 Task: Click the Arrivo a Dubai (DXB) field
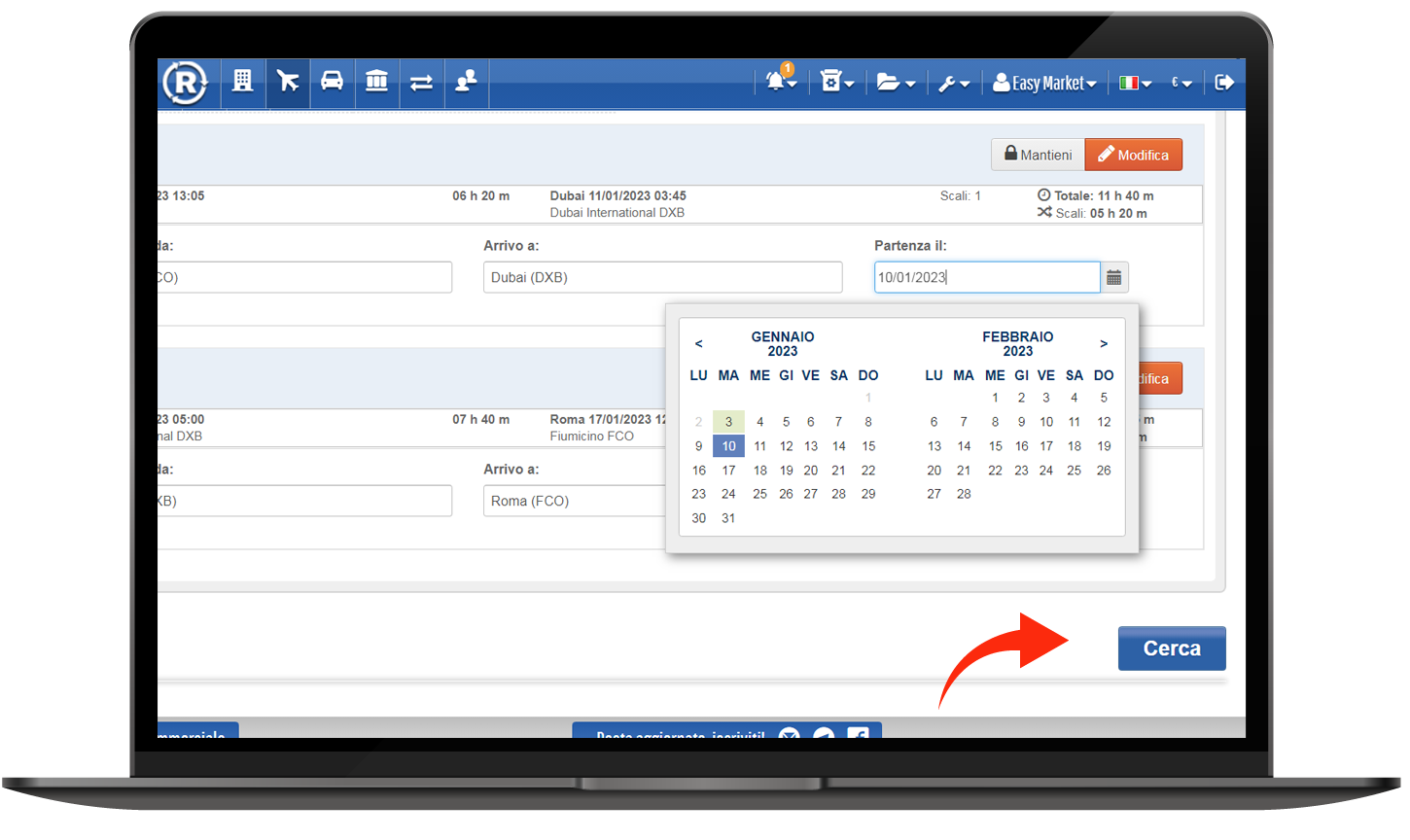[662, 277]
